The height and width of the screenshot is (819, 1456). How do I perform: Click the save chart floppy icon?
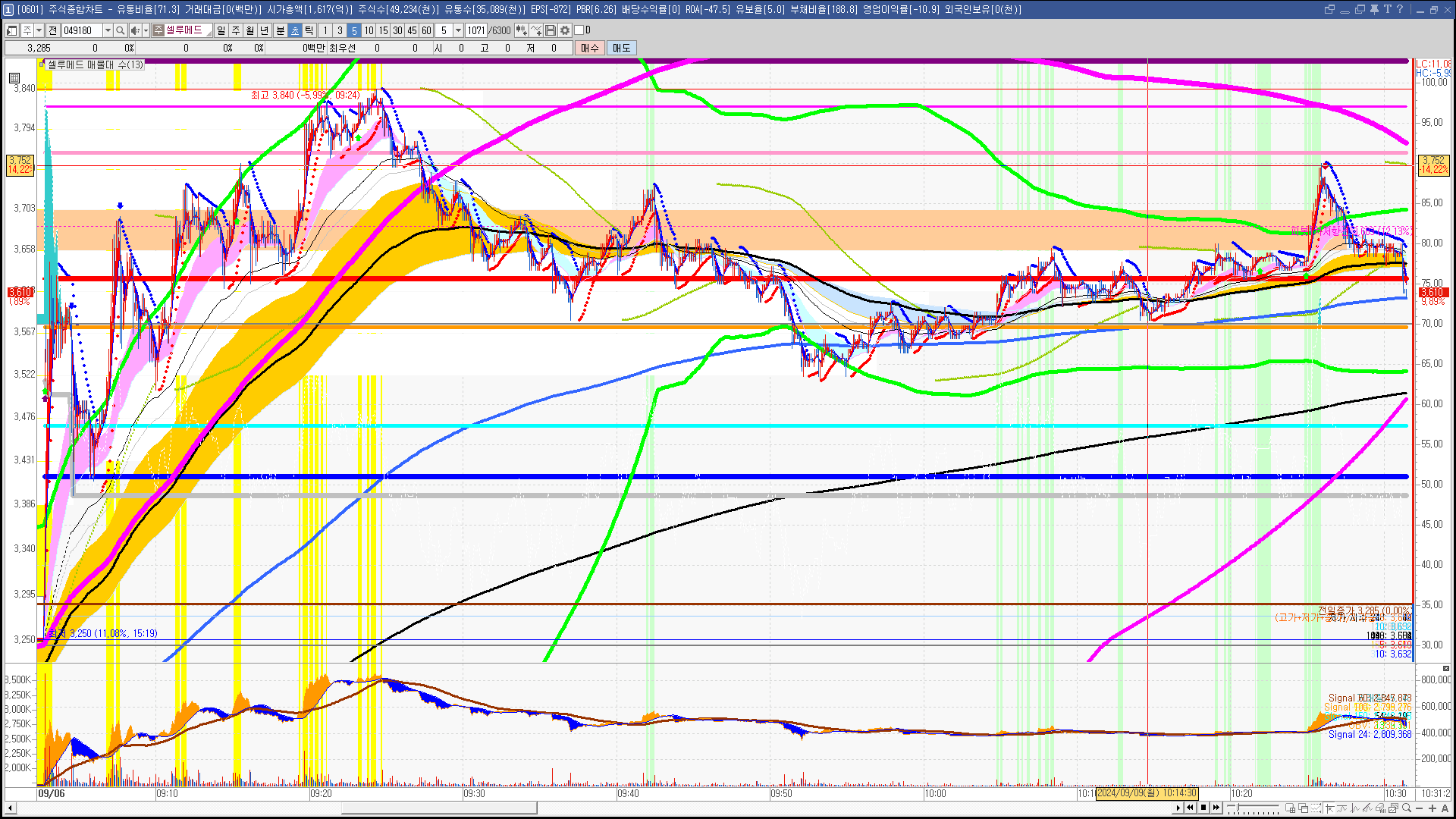[x=551, y=30]
